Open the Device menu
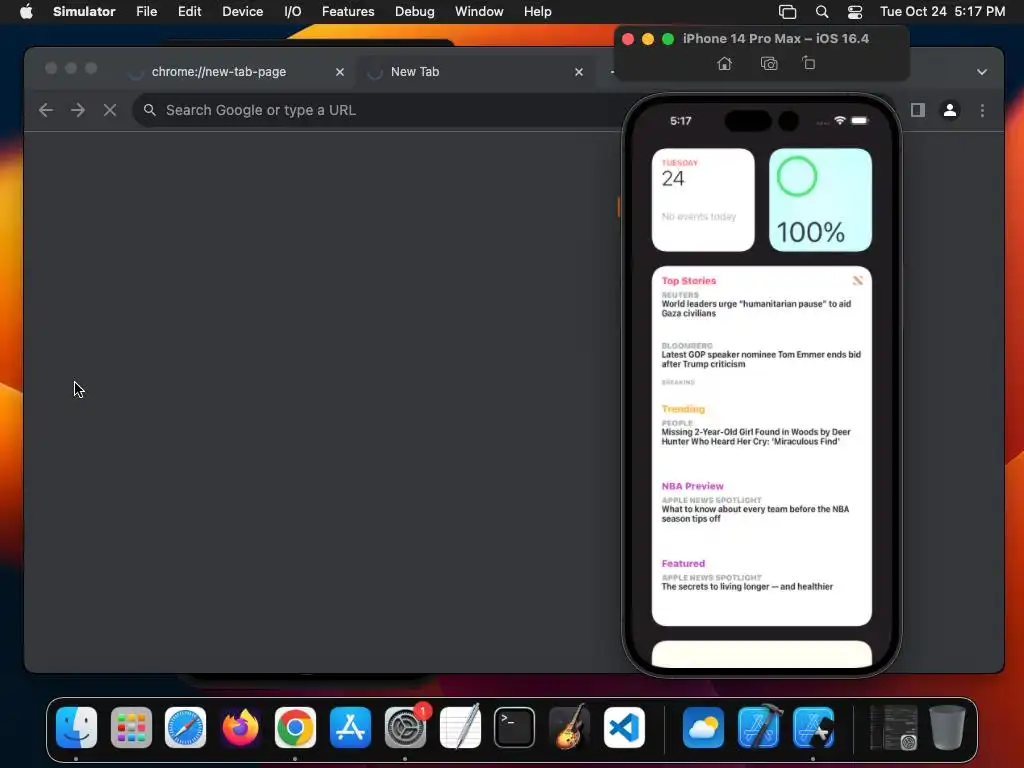This screenshot has width=1024, height=768. coord(242,11)
